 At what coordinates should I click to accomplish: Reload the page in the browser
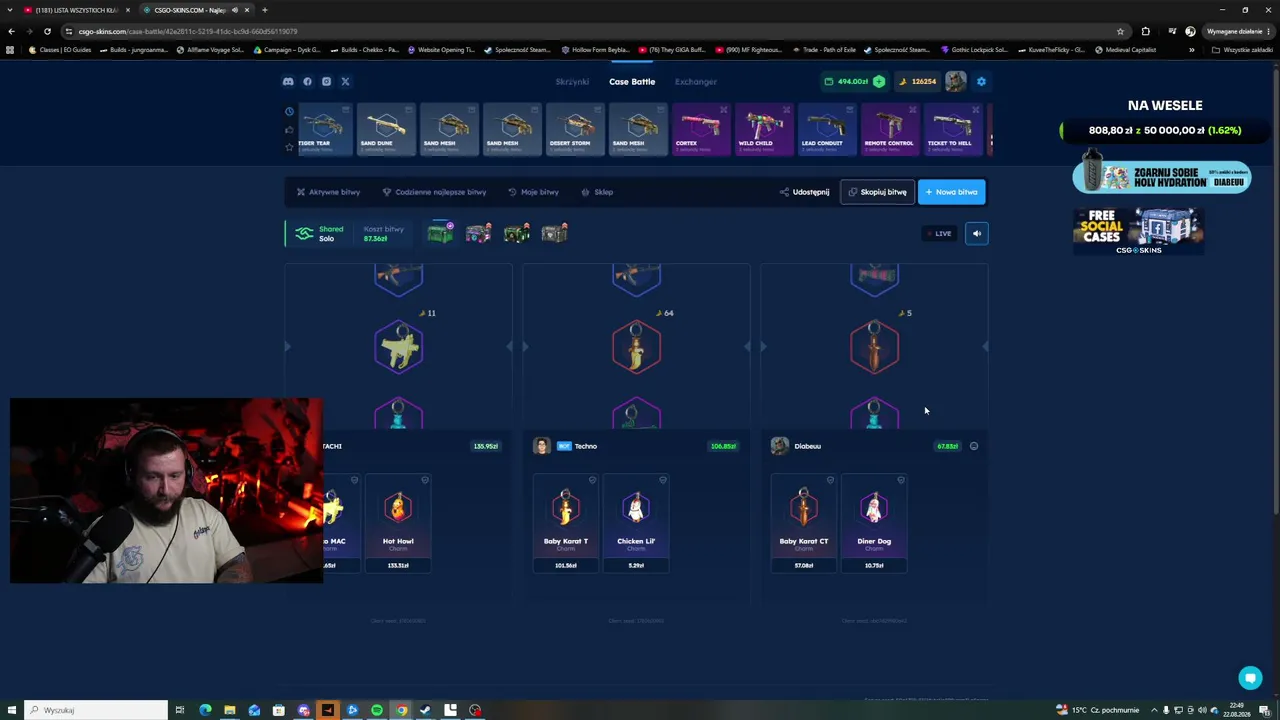pos(47,31)
